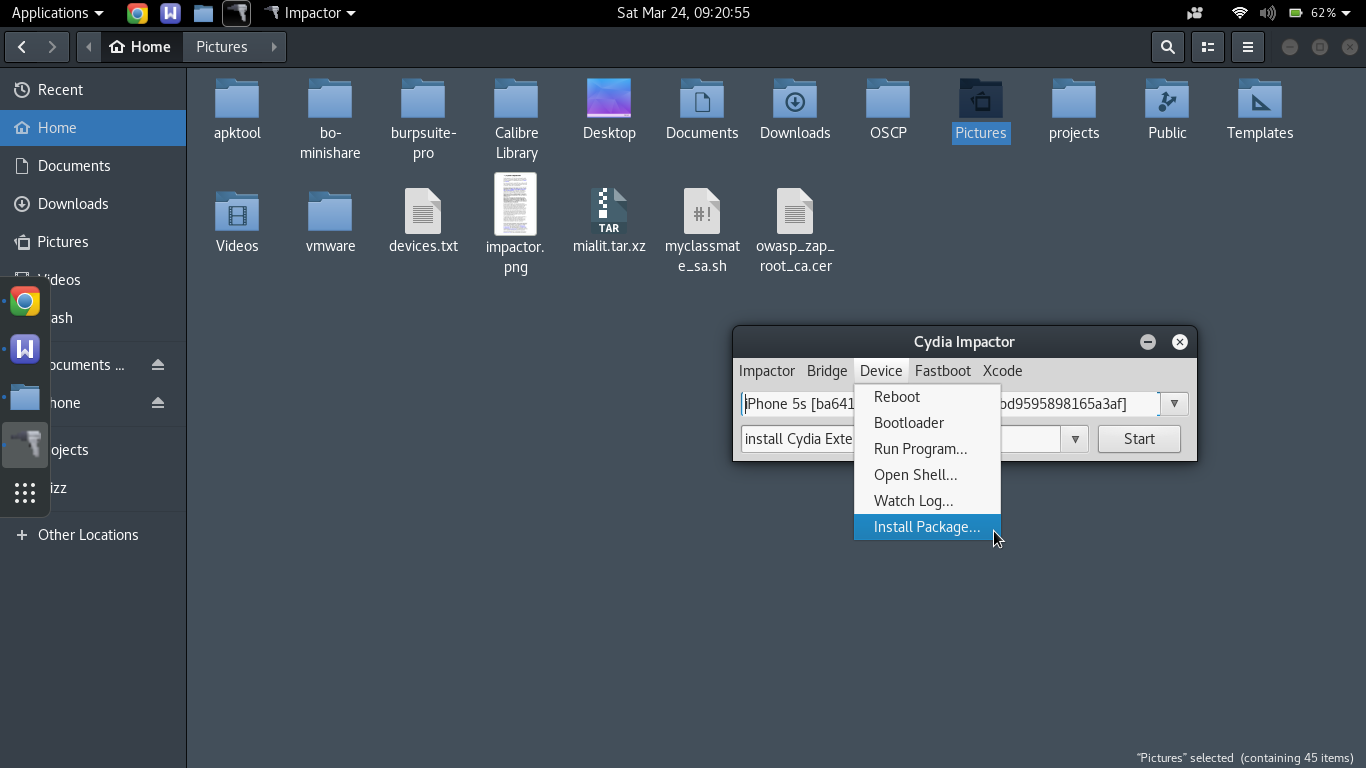Screen dimensions: 1366x768
Task: Open the OSCP folder
Action: 888,110
